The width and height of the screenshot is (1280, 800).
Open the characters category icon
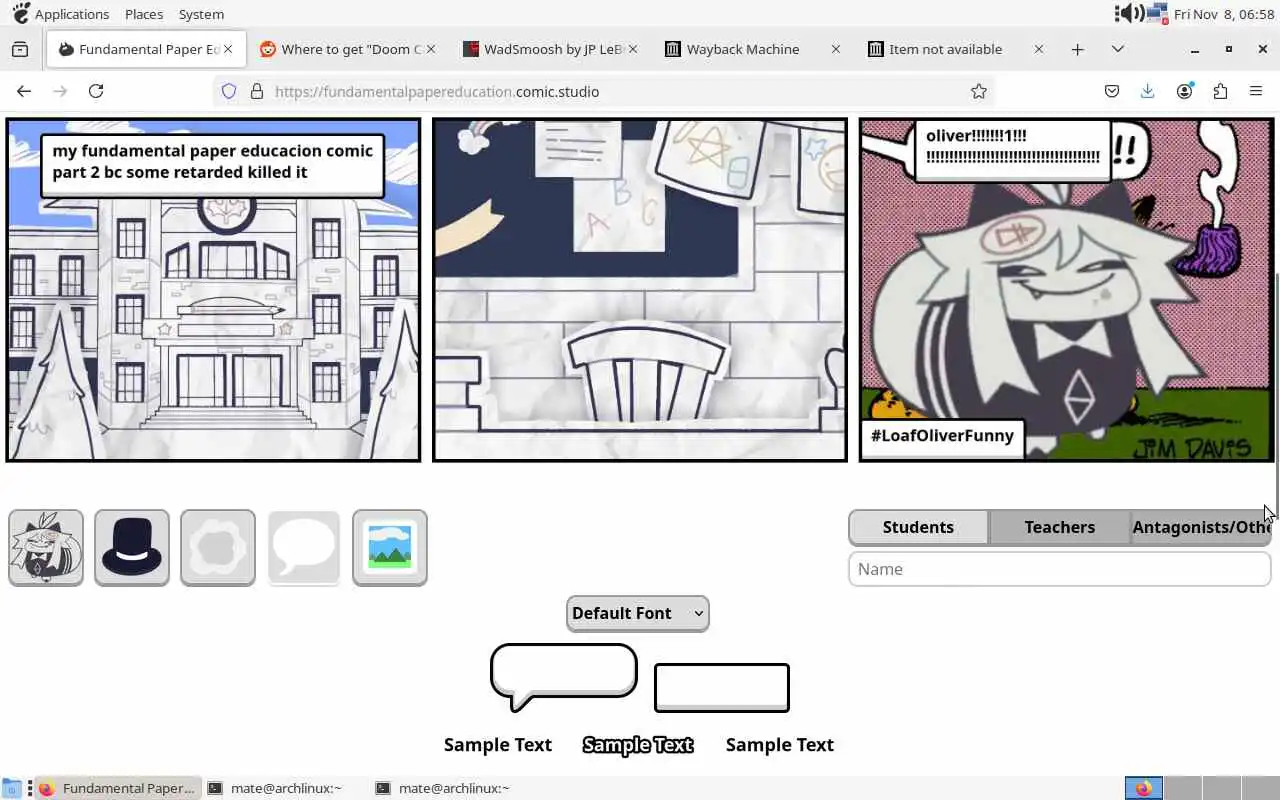46,548
